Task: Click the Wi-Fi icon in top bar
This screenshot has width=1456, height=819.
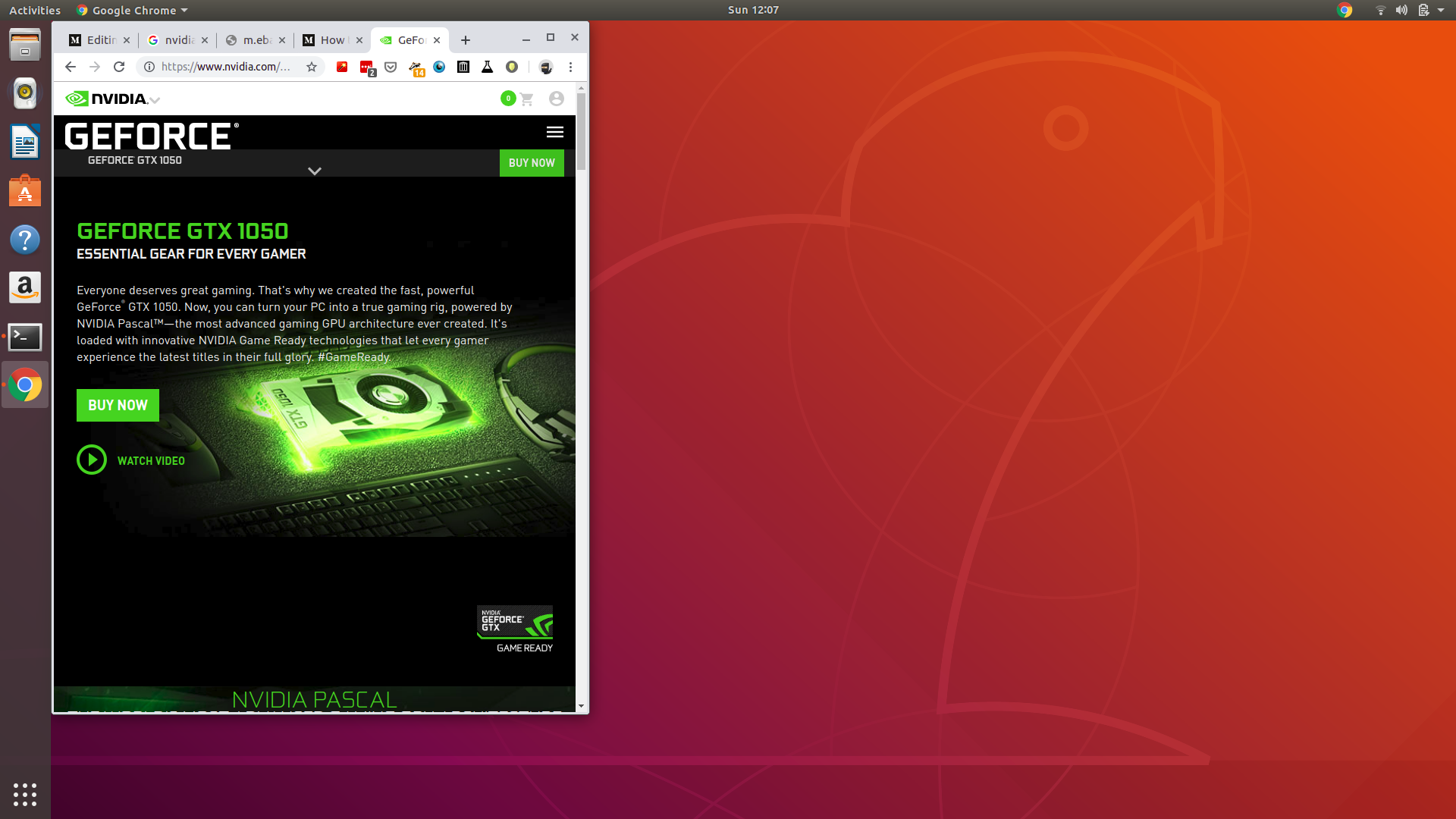Action: click(x=1380, y=10)
